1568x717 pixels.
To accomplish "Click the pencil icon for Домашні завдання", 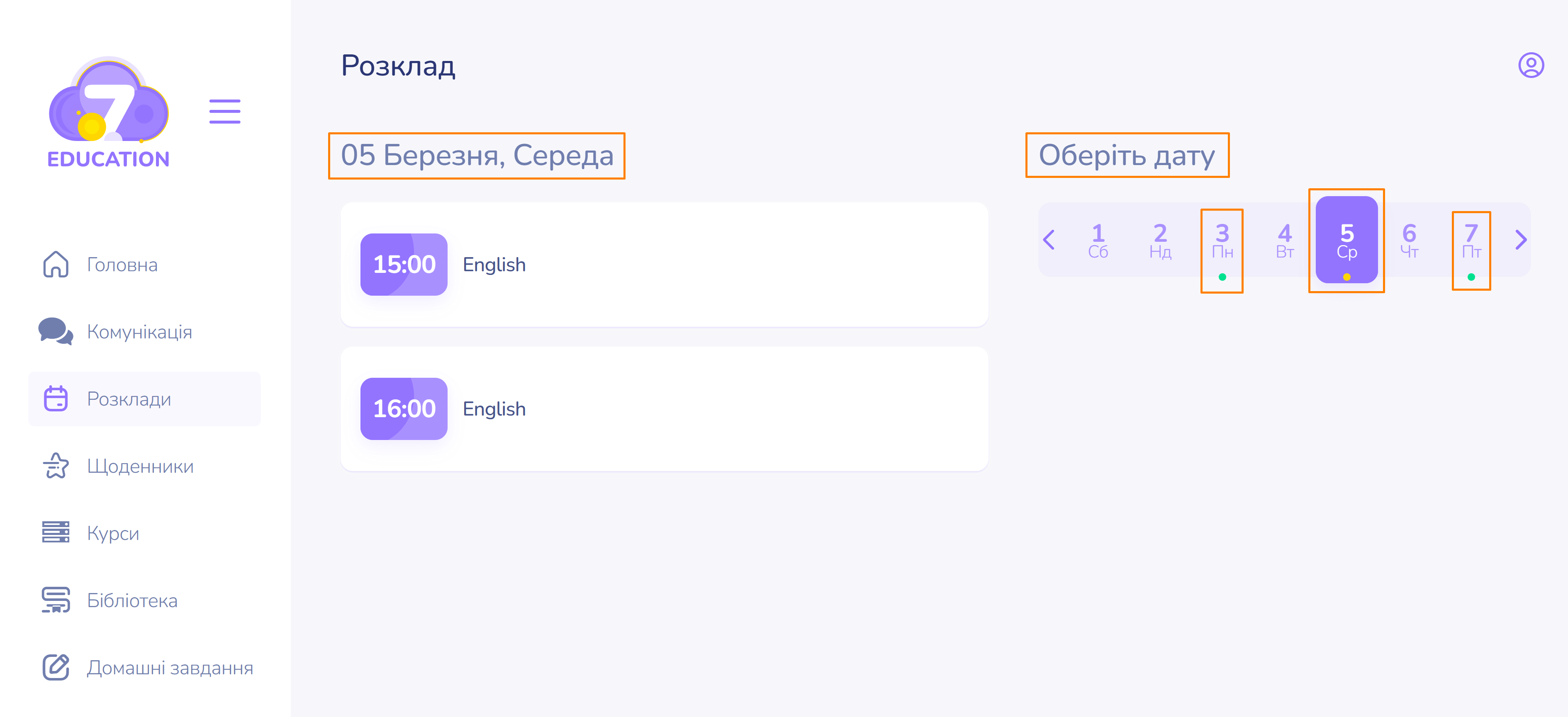I will [56, 667].
